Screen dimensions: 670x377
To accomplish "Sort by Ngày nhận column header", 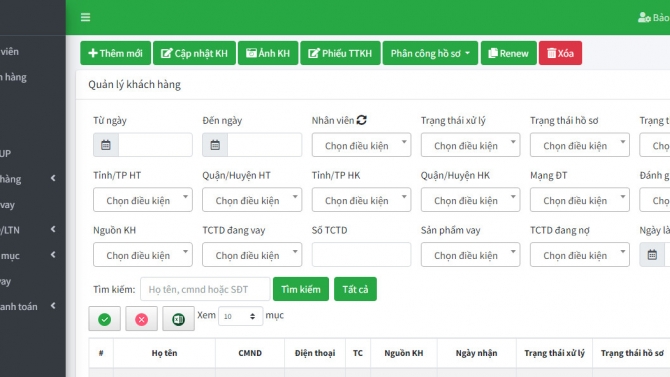I will click(x=476, y=353).
